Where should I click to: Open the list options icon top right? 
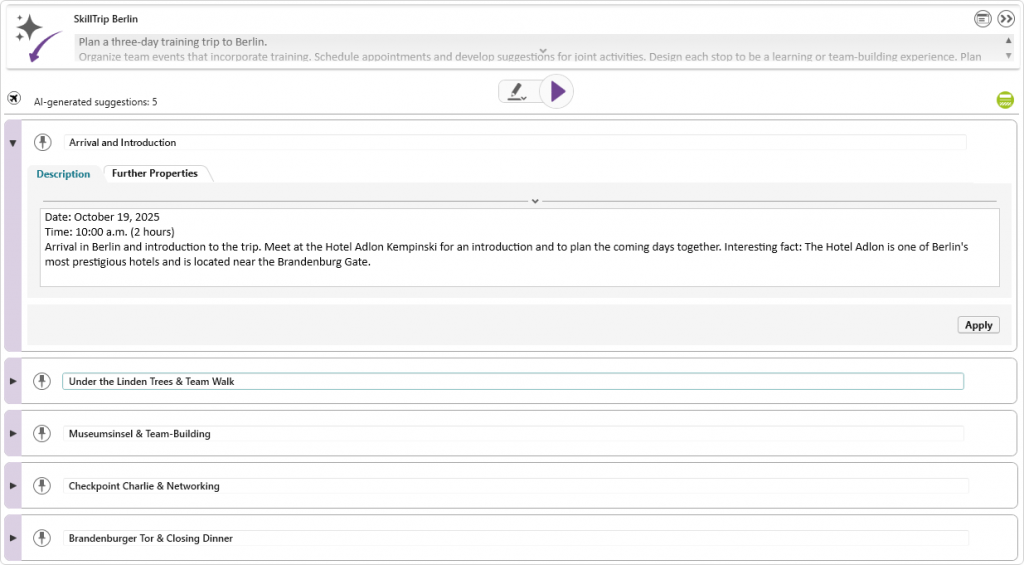982,19
